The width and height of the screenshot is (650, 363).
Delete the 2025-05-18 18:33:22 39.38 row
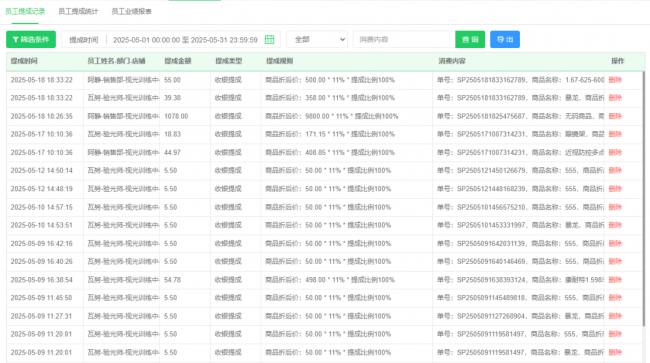coord(615,98)
